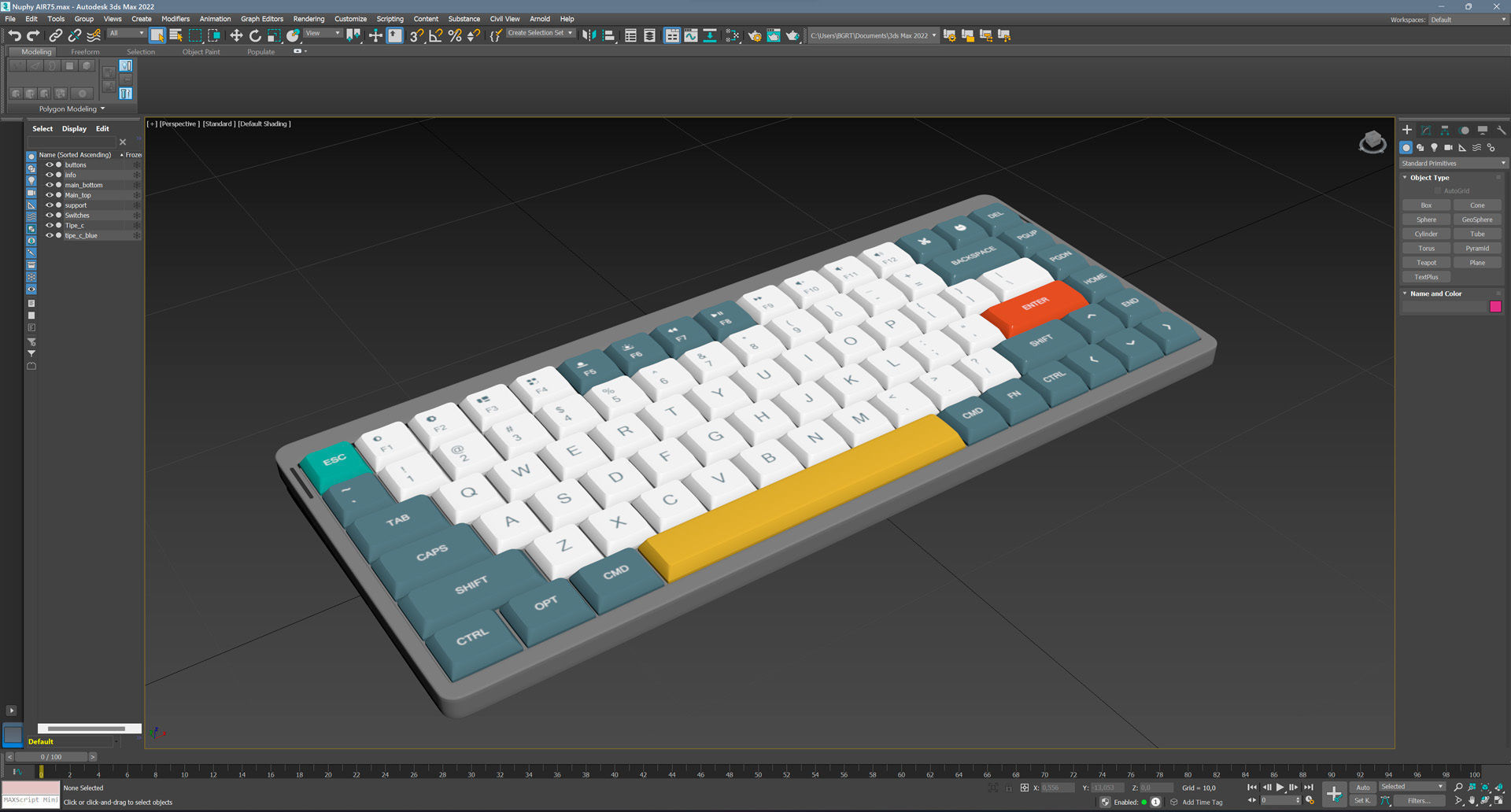Activate the Select Object tool
The width and height of the screenshot is (1511, 812).
[157, 35]
